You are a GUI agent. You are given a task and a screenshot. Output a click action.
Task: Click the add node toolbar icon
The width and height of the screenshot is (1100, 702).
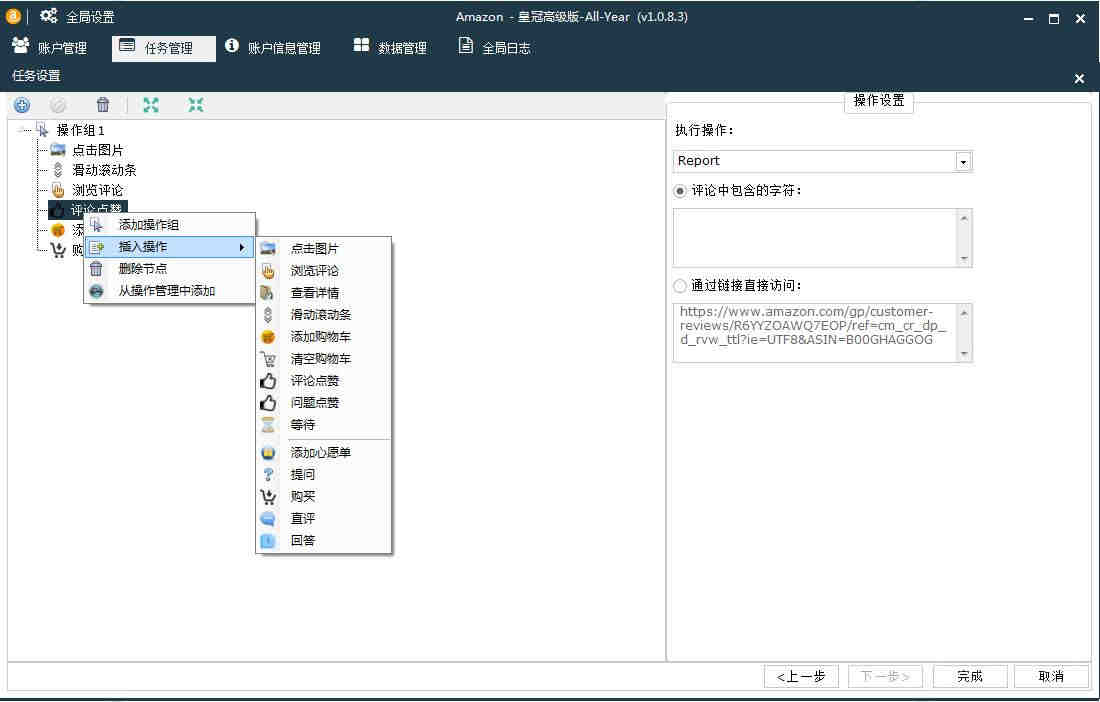pyautogui.click(x=22, y=105)
